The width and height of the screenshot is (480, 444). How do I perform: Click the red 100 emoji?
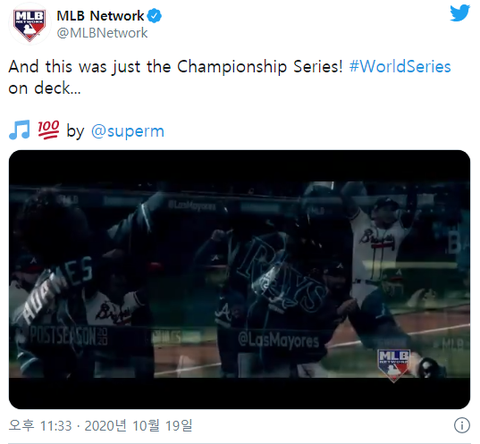(x=48, y=130)
